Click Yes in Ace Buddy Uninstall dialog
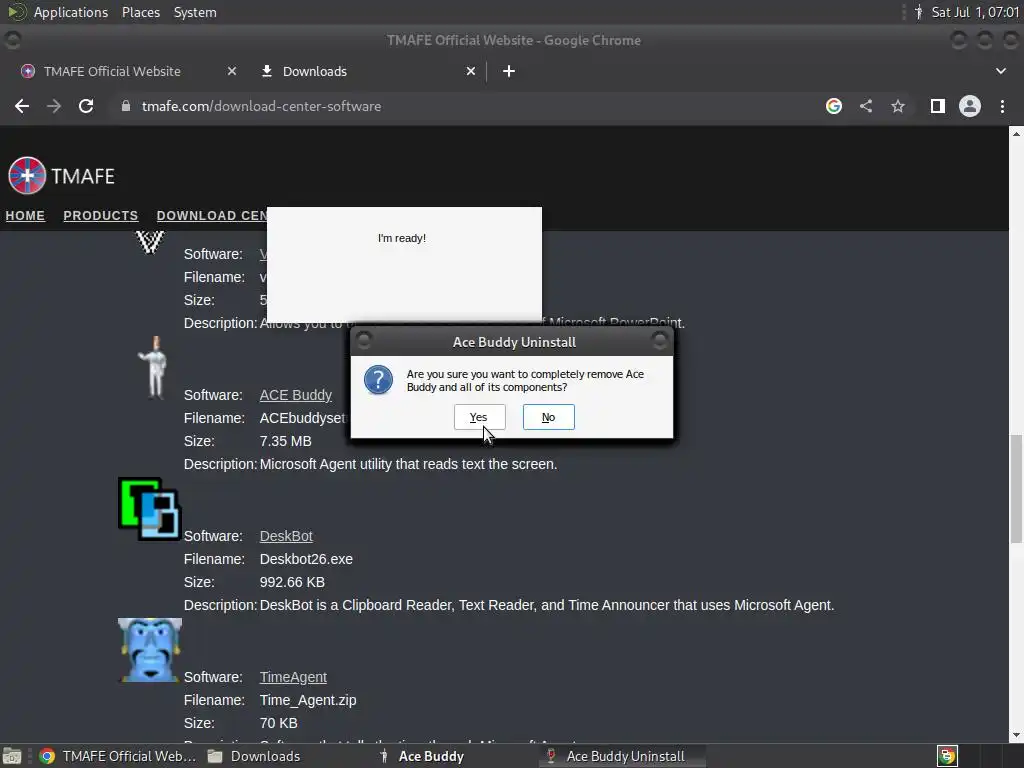Screen dimensions: 1024x768 (479, 417)
